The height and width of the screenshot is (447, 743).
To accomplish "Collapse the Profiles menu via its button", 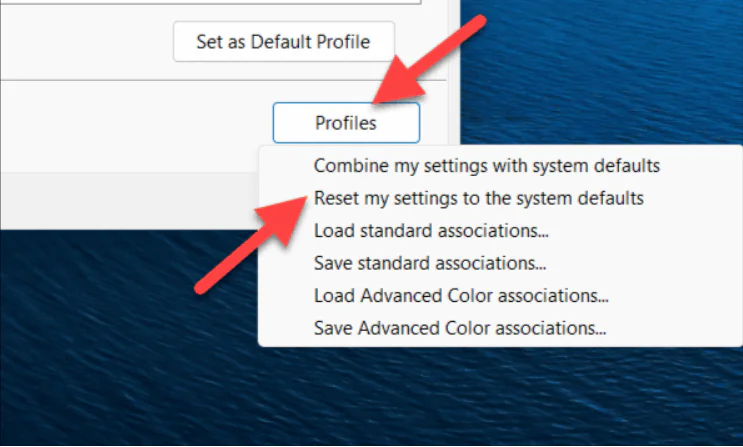I will click(x=345, y=123).
